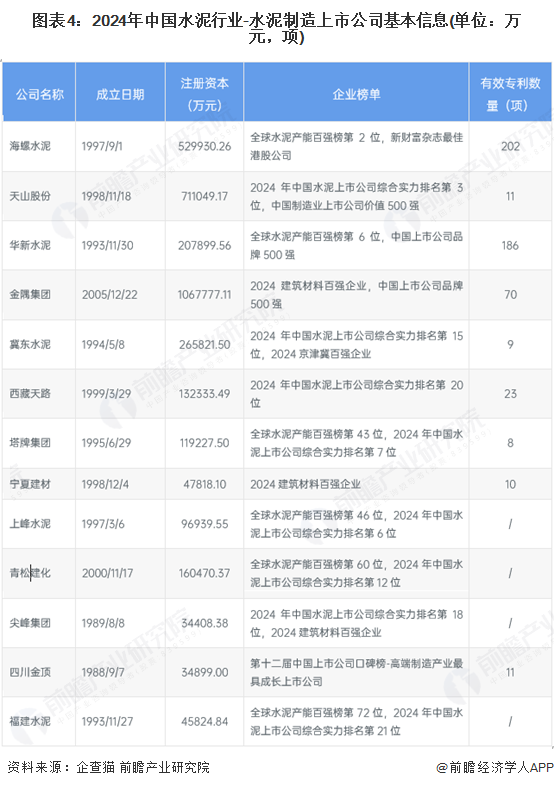This screenshot has width=554, height=788.
Task: Click the capital value 45824.84
Action: tap(204, 721)
